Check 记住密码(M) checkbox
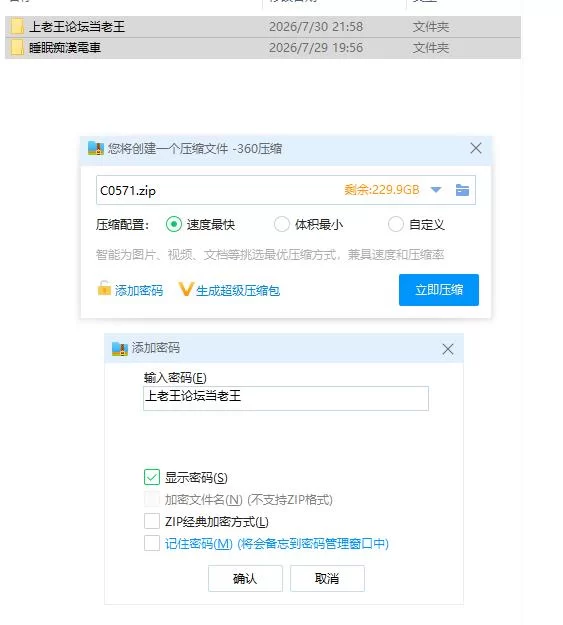563x625 pixels. point(152,543)
